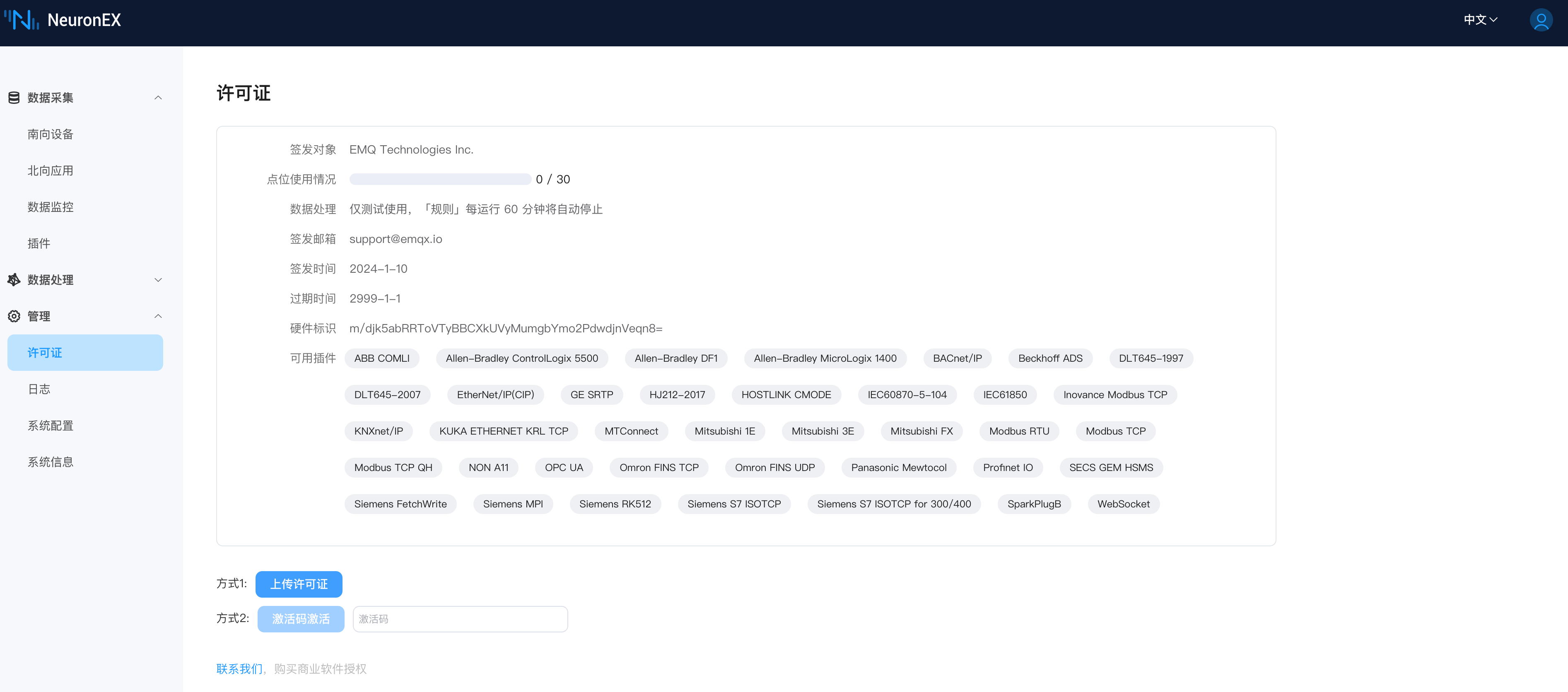Click the 点位使用情况 progress bar
1568x692 pixels.
click(440, 179)
